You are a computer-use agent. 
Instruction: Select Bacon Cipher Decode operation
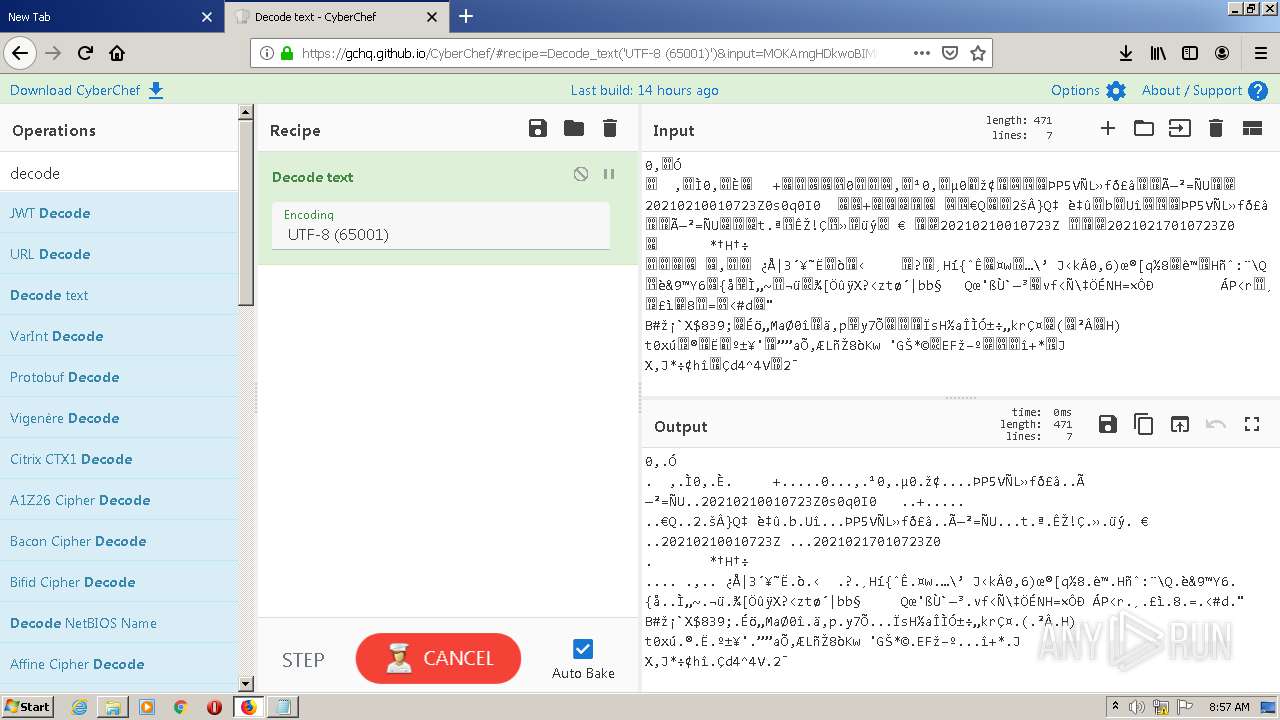point(119,541)
